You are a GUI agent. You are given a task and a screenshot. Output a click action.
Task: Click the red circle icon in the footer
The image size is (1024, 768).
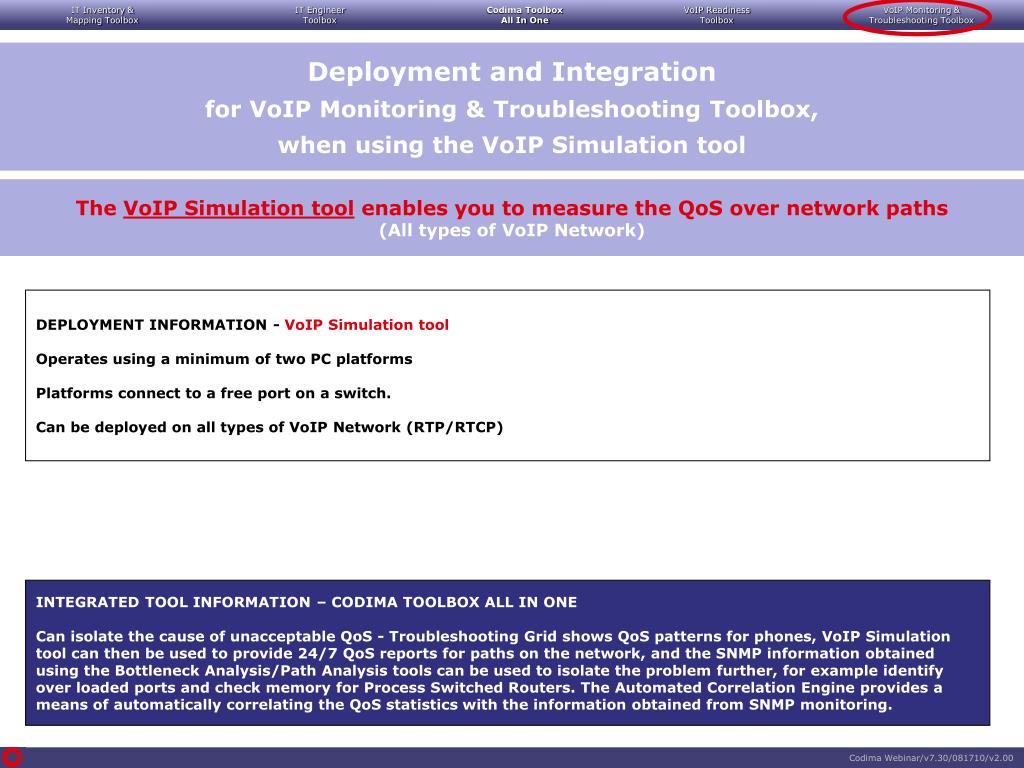pyautogui.click(x=12, y=757)
